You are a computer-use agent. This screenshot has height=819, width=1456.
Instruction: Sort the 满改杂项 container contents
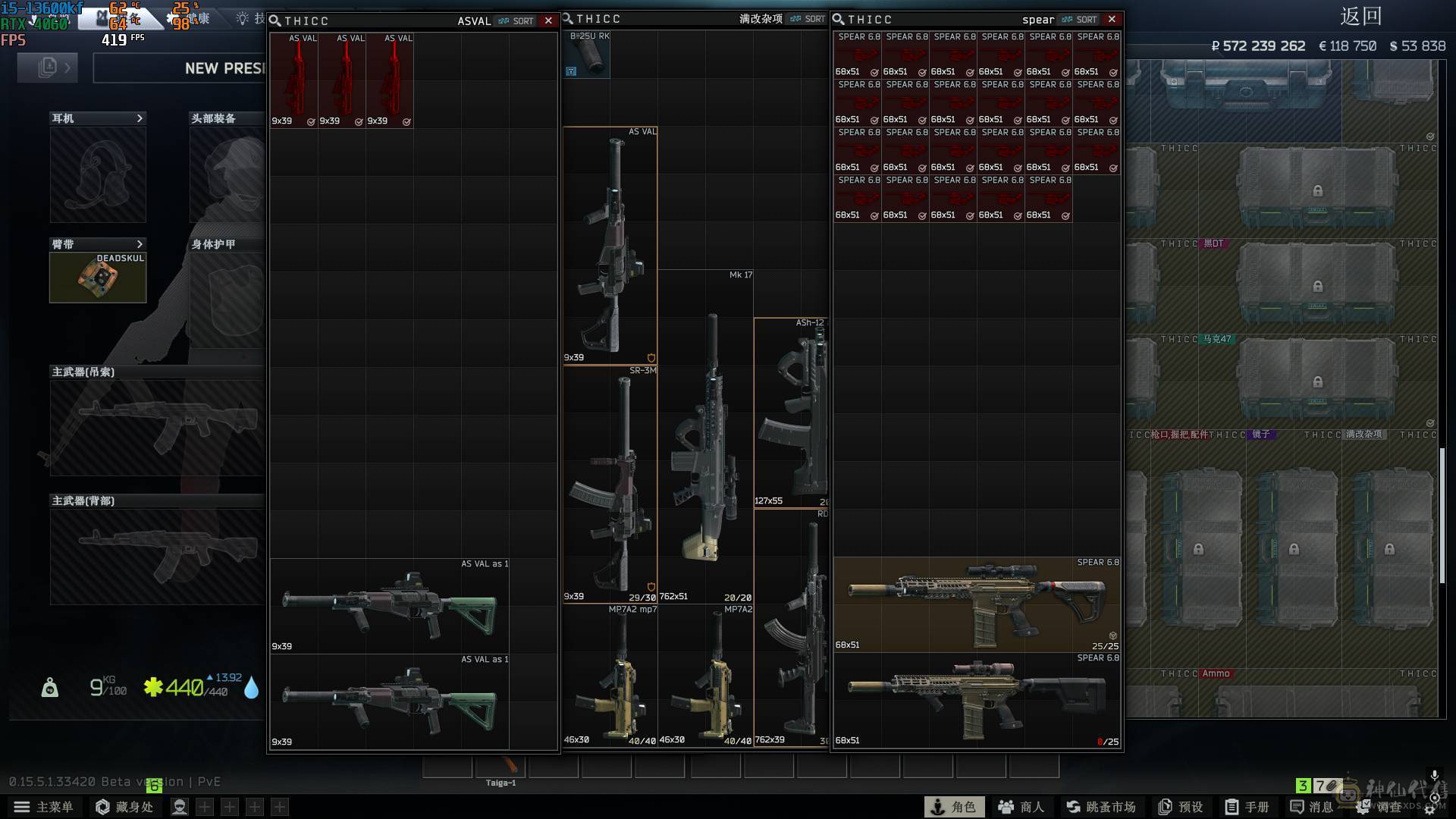tap(808, 19)
